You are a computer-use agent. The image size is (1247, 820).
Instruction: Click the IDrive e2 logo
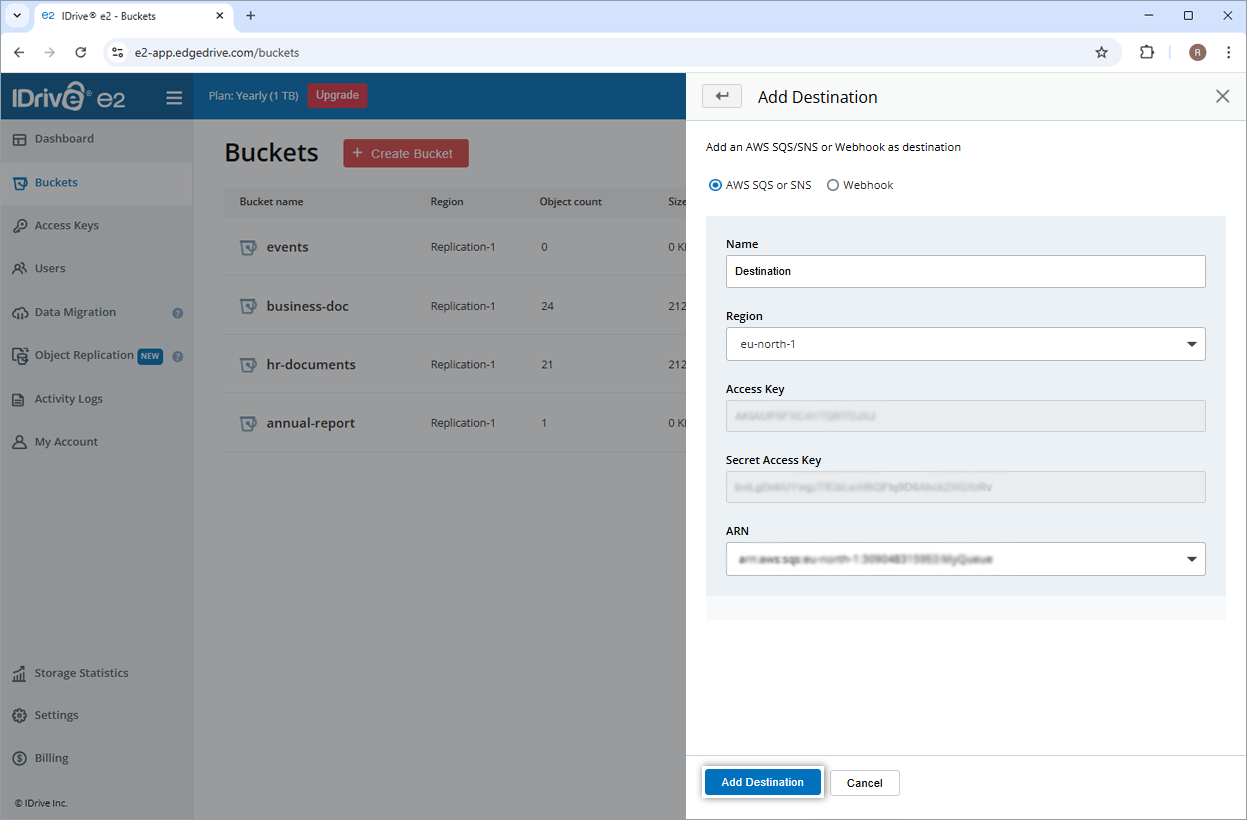69,97
